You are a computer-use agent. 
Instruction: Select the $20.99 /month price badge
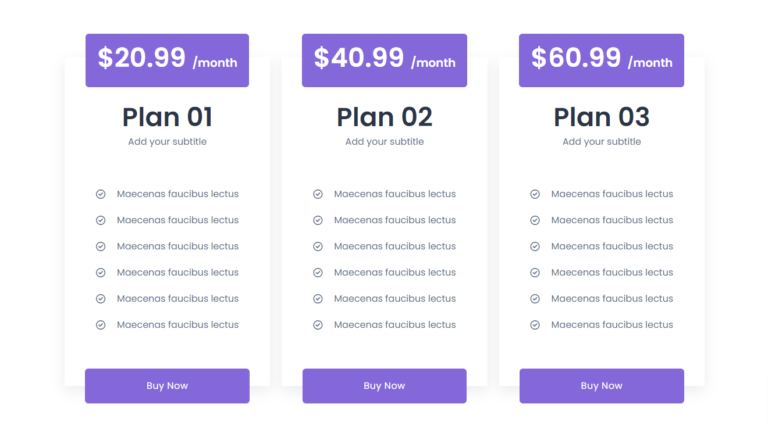(x=167, y=60)
